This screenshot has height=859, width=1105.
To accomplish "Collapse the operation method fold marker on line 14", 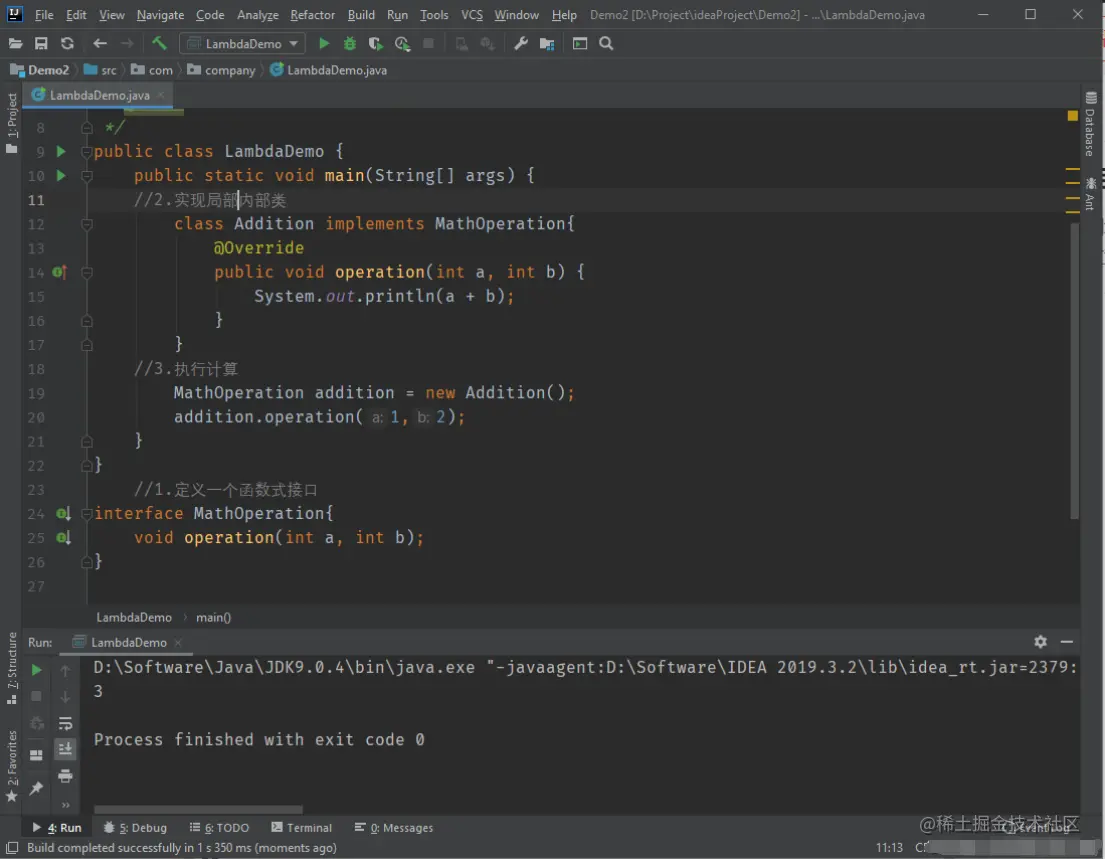I will pyautogui.click(x=87, y=272).
